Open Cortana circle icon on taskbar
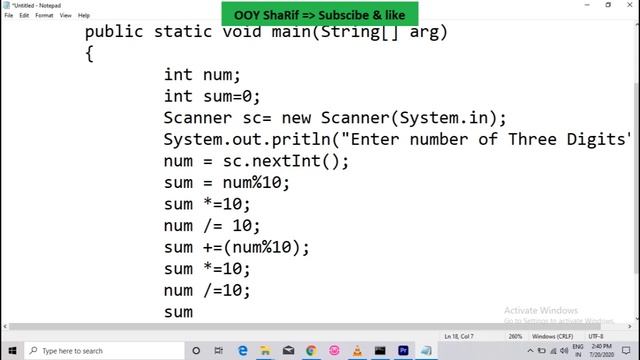 [196, 351]
